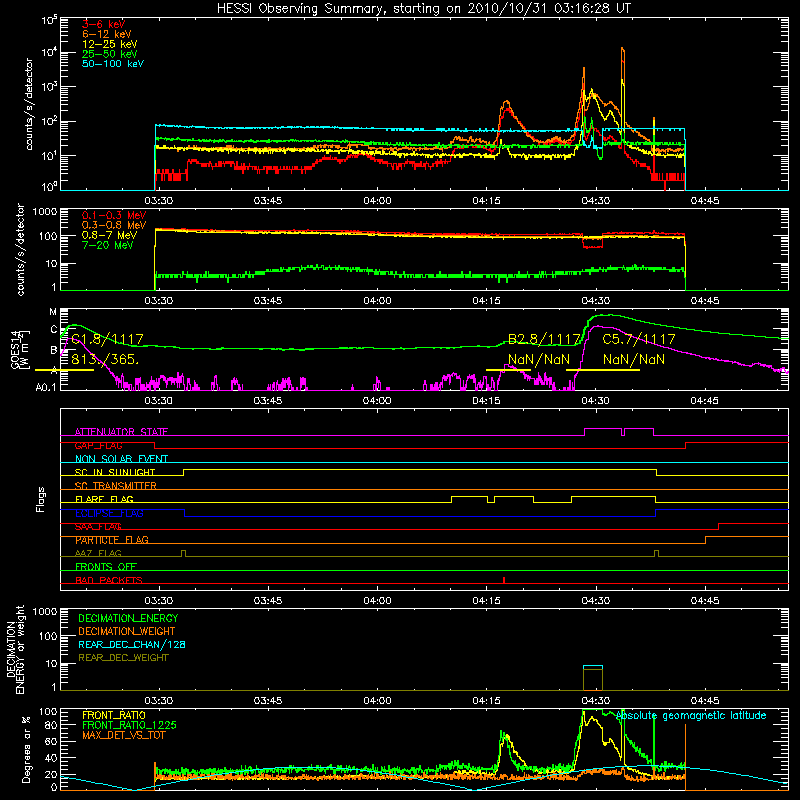Click the '813./365.' position label
This screenshot has height=800, width=800.
[105, 359]
